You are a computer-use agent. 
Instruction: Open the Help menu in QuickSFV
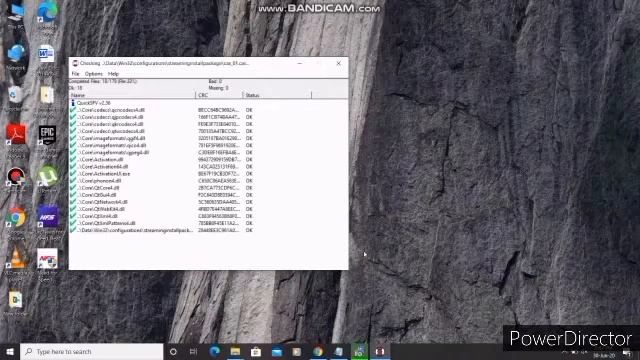(x=113, y=74)
